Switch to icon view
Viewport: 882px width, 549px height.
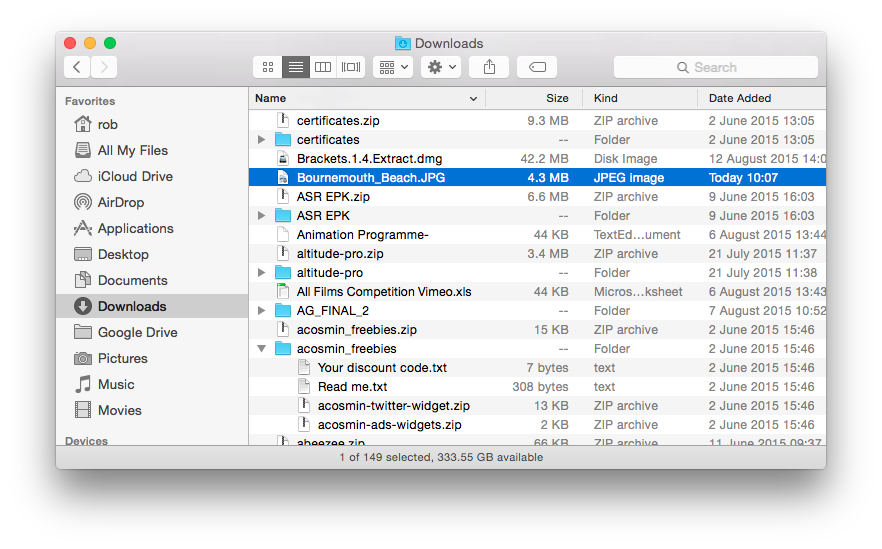click(268, 68)
